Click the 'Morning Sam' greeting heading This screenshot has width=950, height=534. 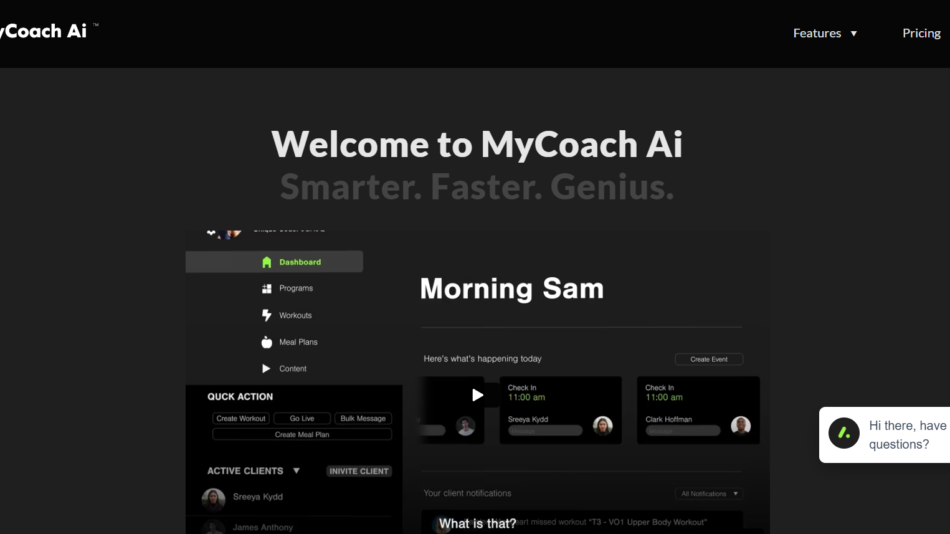tap(512, 289)
